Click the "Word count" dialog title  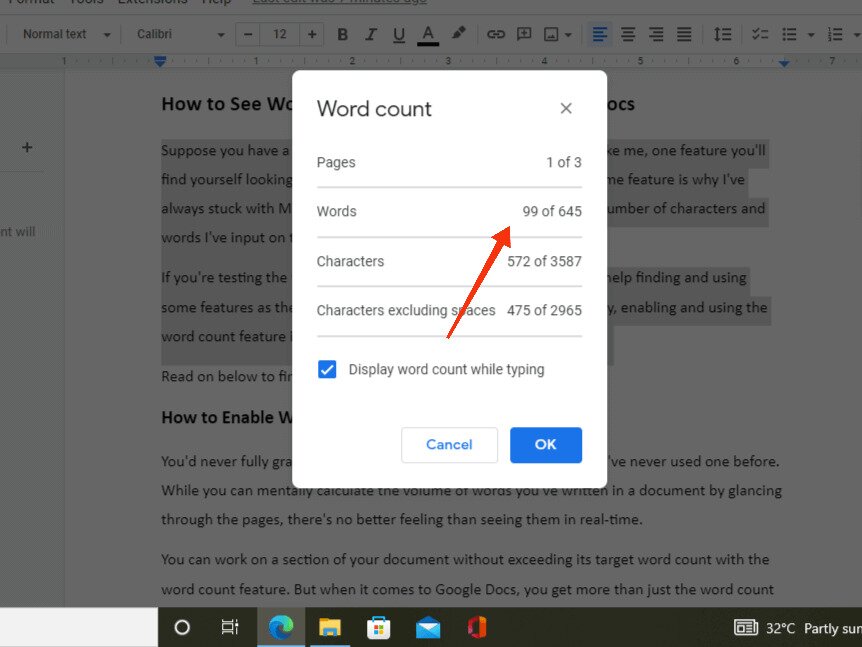click(374, 109)
